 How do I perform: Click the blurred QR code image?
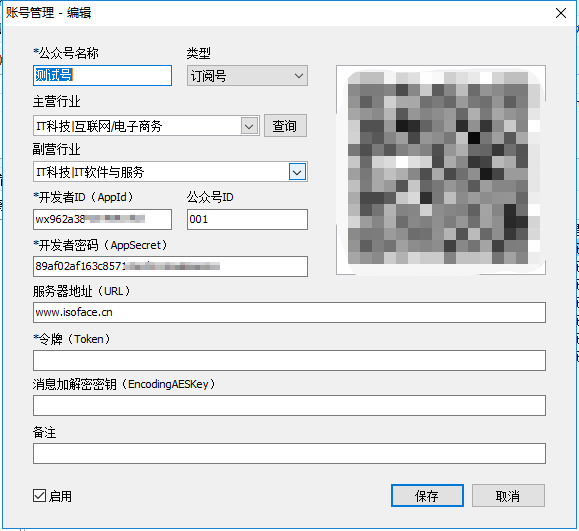coord(441,170)
